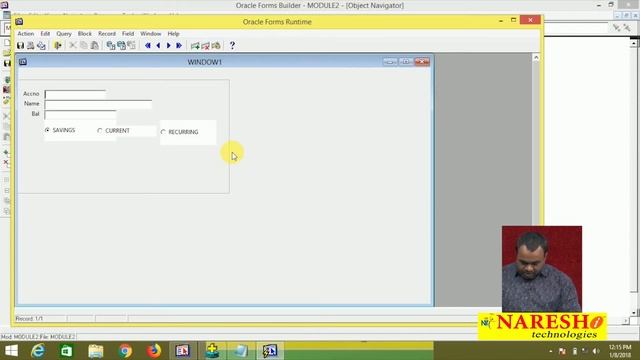Click the Remove Record toolbar icon

[206, 45]
